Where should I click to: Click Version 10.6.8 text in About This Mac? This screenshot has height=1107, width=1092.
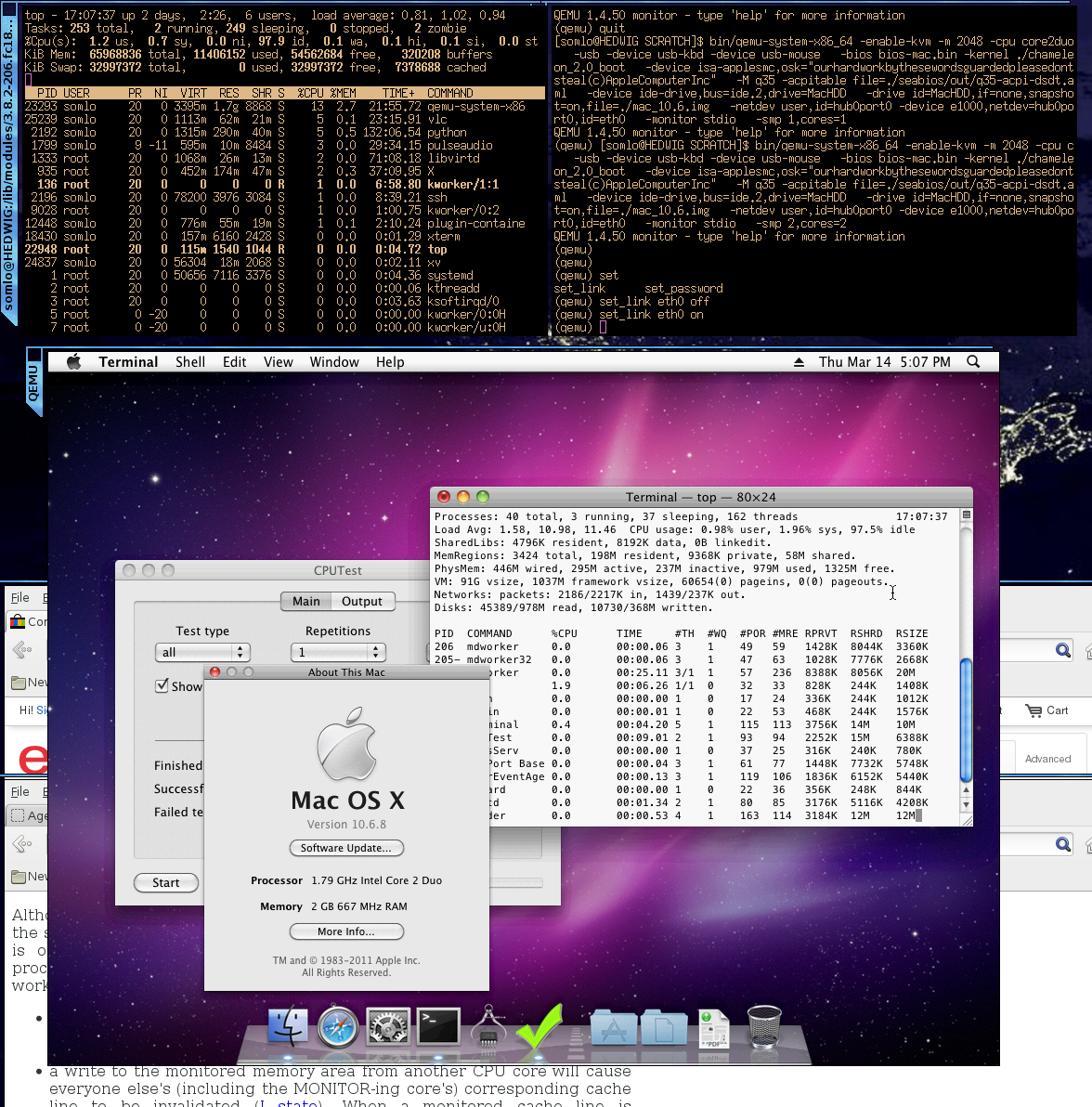346,825
